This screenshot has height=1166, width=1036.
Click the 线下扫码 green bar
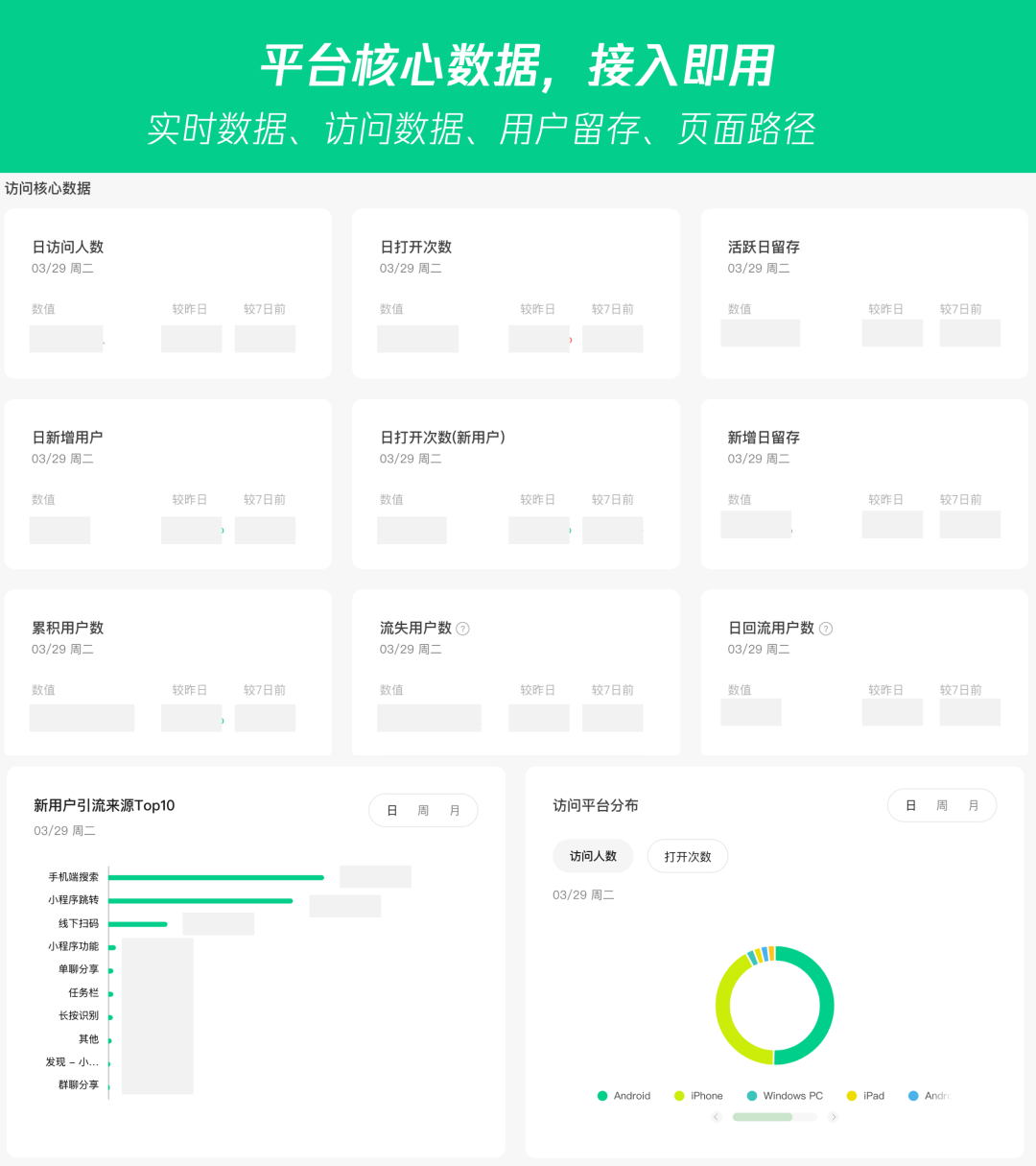[138, 924]
